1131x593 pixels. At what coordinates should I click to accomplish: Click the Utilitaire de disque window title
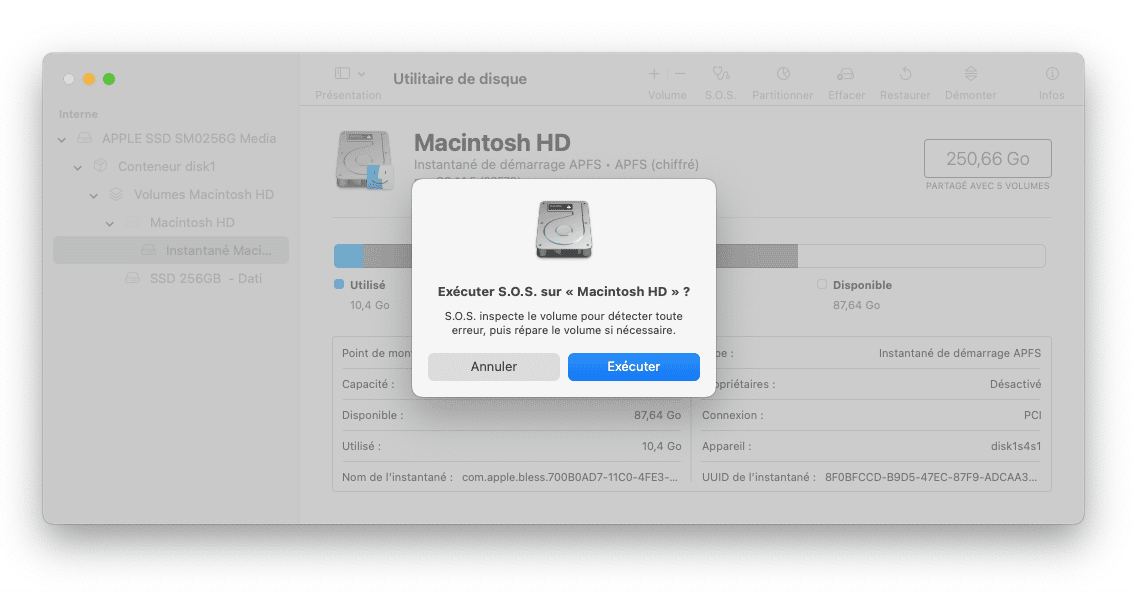click(460, 79)
